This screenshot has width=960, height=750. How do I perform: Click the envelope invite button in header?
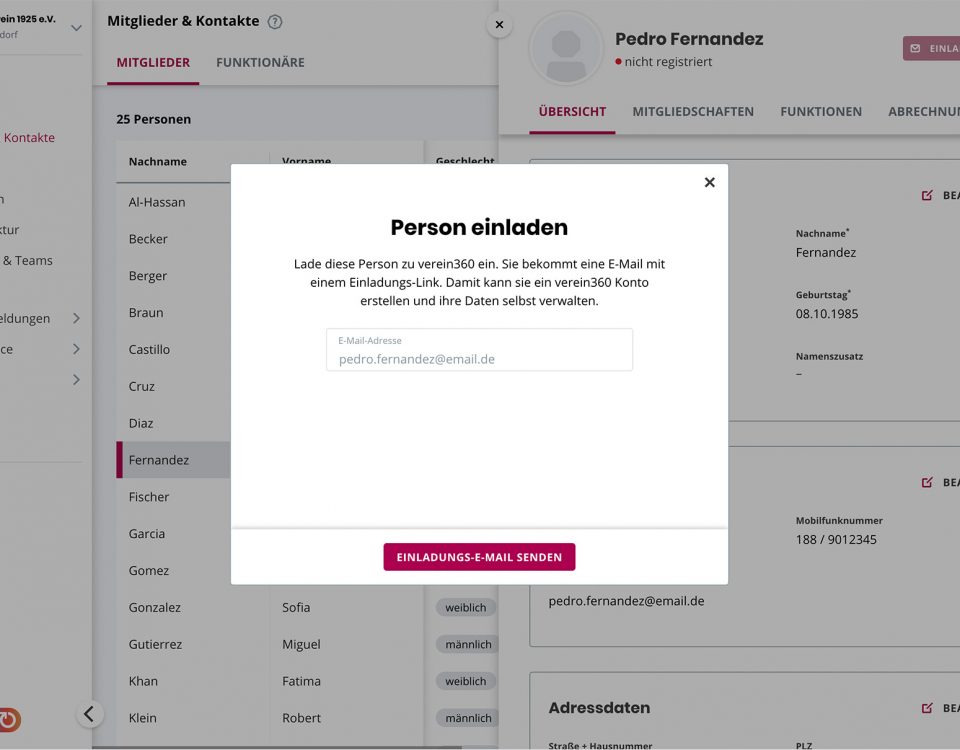(x=931, y=48)
